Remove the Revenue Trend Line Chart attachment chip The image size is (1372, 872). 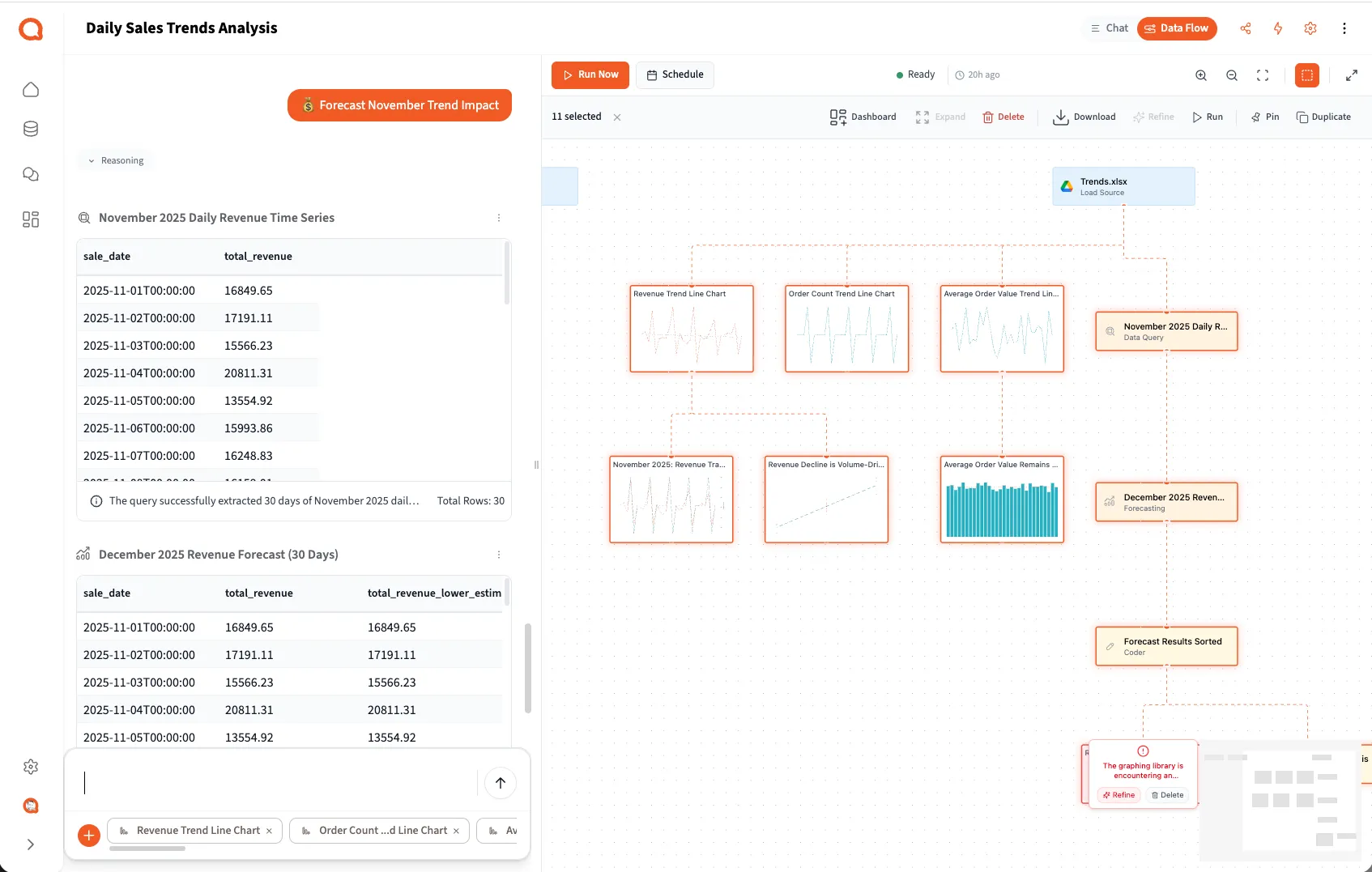click(270, 831)
